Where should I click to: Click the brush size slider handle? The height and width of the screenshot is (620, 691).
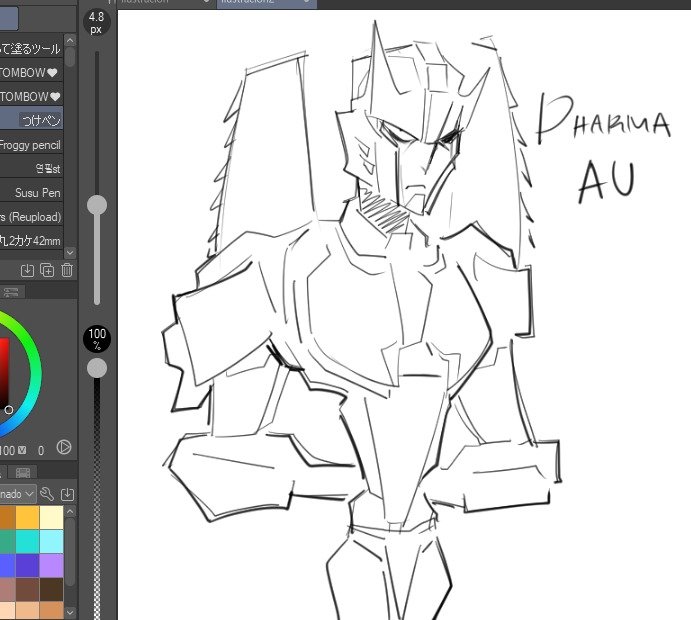[x=97, y=205]
